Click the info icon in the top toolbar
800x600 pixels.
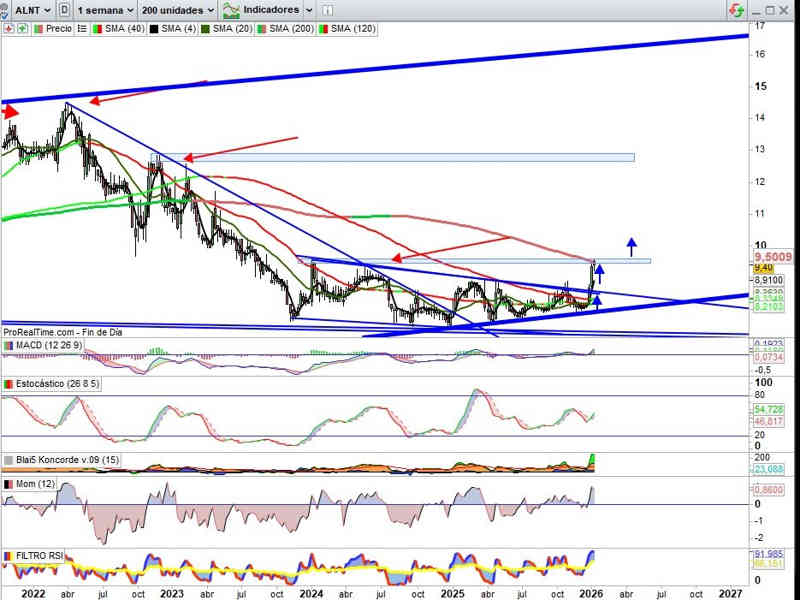click(329, 10)
